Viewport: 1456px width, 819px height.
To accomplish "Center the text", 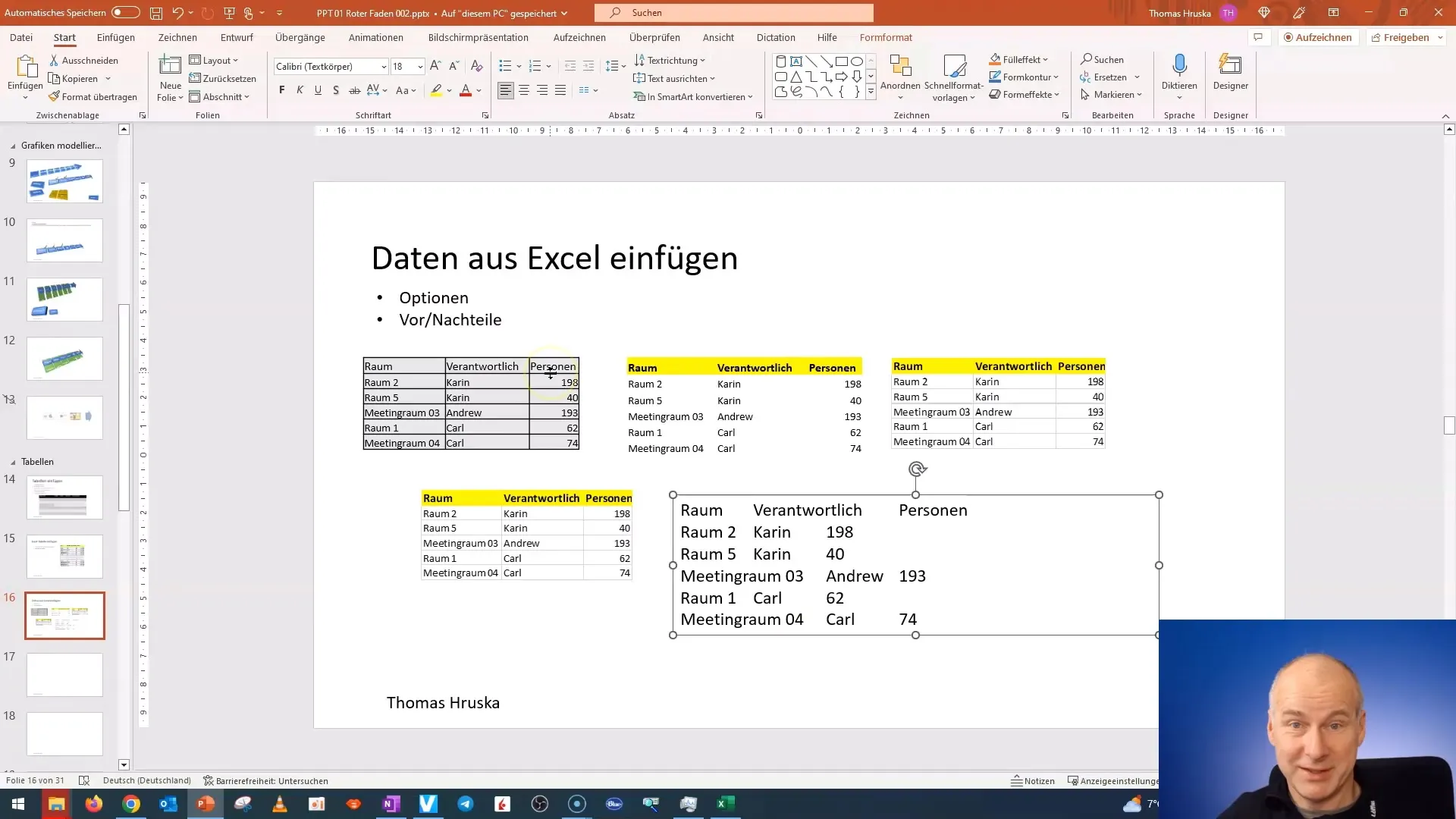I will [x=523, y=90].
